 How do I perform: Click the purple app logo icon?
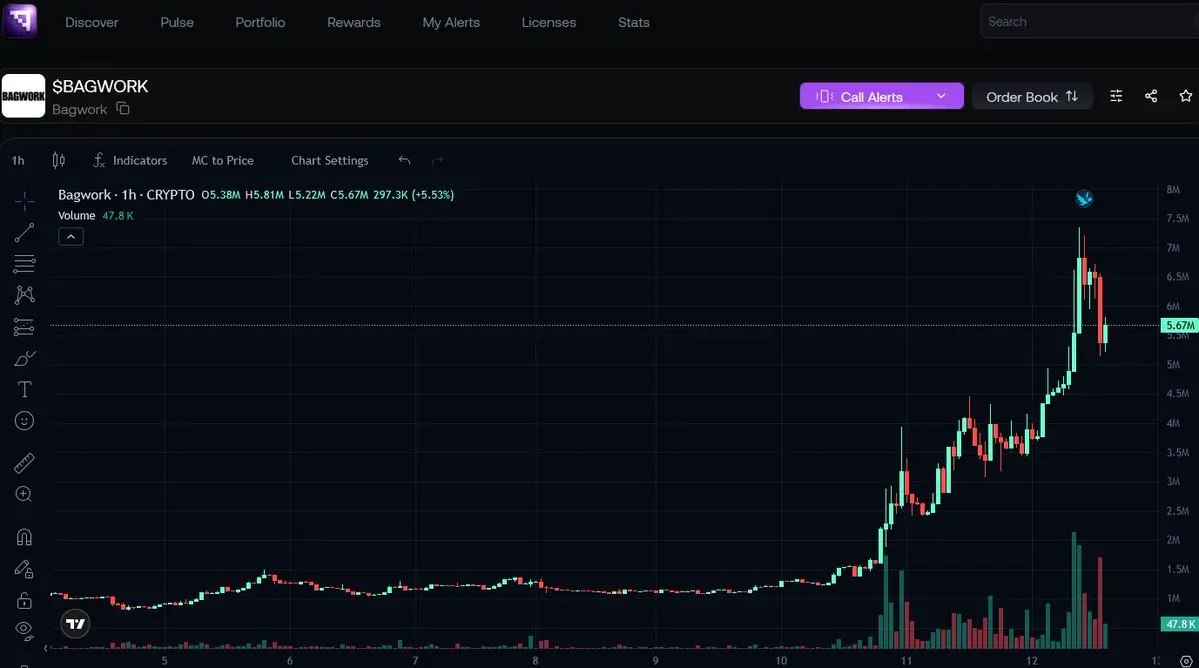[x=20, y=21]
